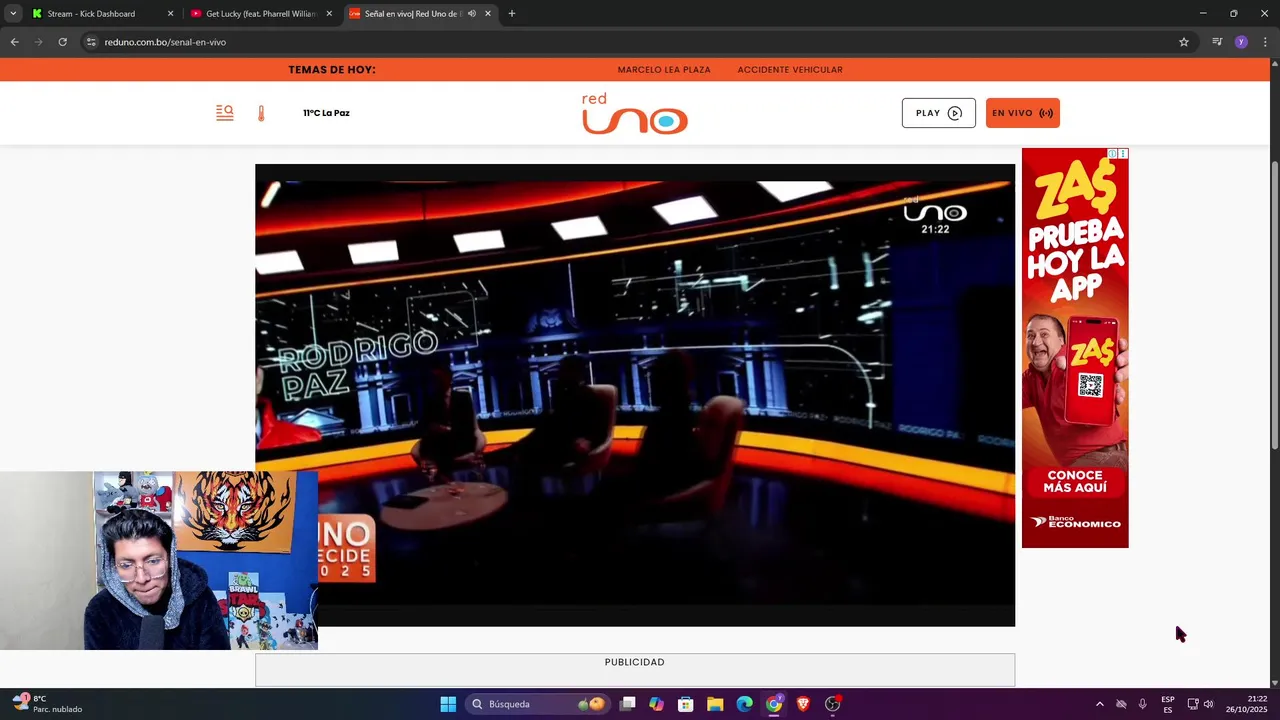Open the site menu search icon
The height and width of the screenshot is (720, 1280).
(225, 113)
